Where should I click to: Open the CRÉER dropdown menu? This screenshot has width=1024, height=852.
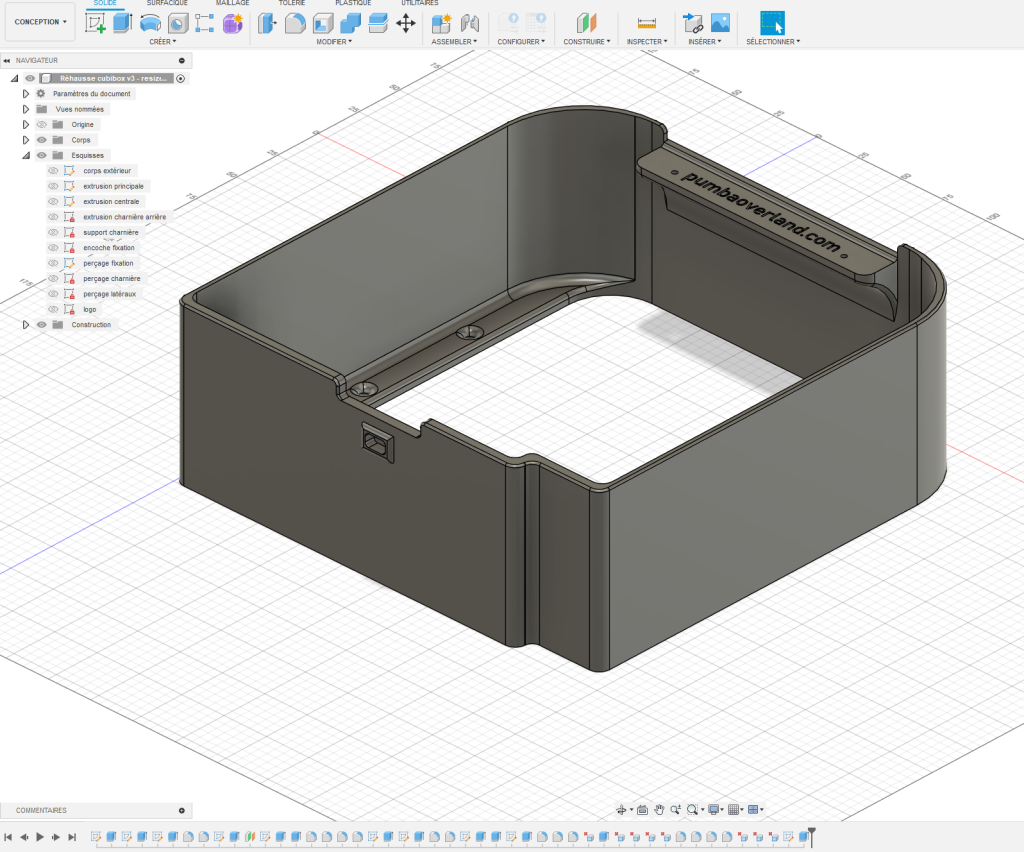tap(163, 42)
